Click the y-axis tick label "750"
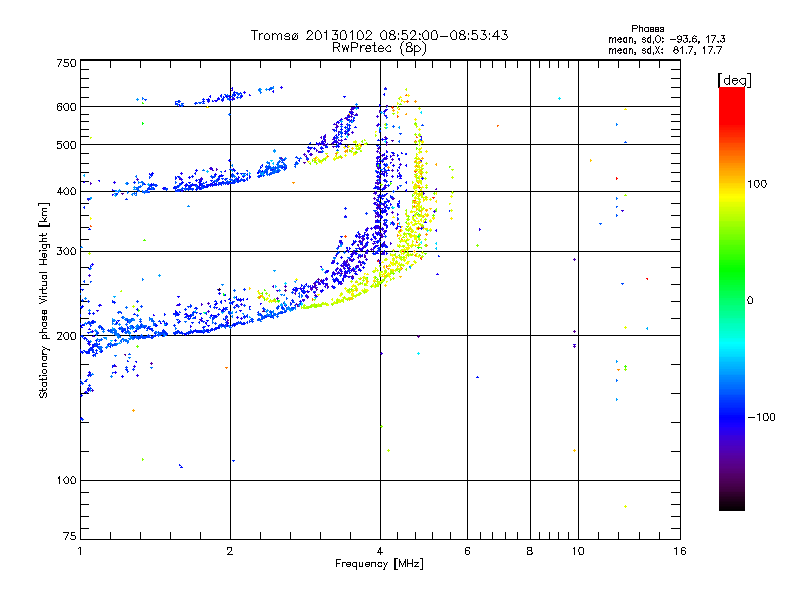Image resolution: width=800 pixels, height=600 pixels. (67, 63)
